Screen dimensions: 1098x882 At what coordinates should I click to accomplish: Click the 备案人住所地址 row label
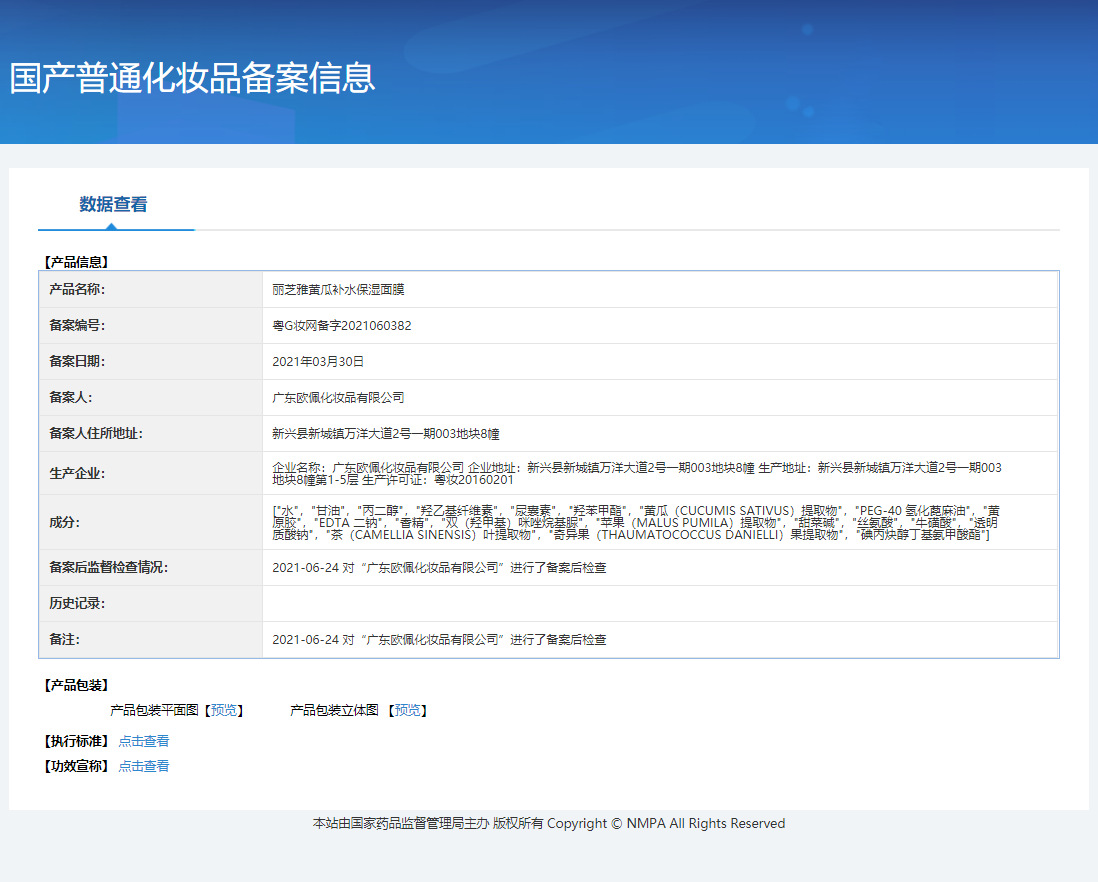click(96, 434)
